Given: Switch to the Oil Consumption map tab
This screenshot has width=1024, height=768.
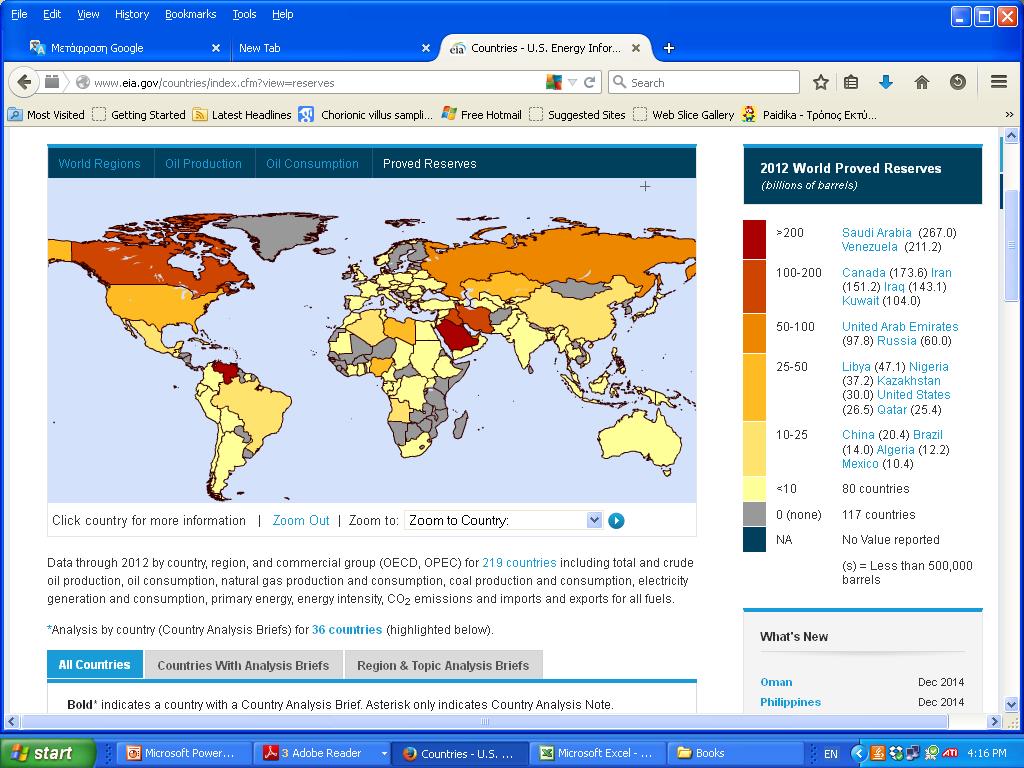Looking at the screenshot, I should tap(312, 164).
